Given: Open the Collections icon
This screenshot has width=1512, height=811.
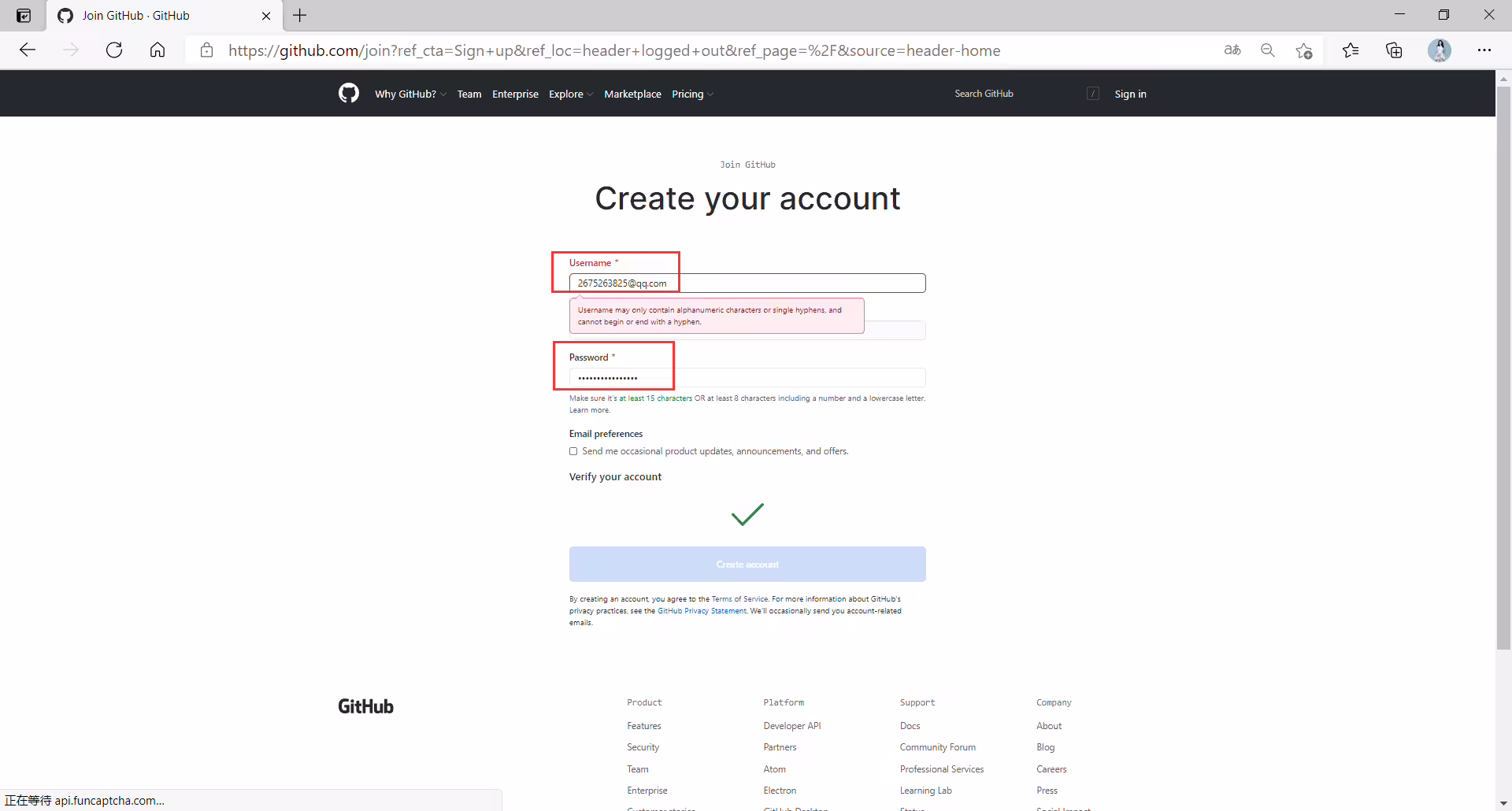Looking at the screenshot, I should 1394,50.
